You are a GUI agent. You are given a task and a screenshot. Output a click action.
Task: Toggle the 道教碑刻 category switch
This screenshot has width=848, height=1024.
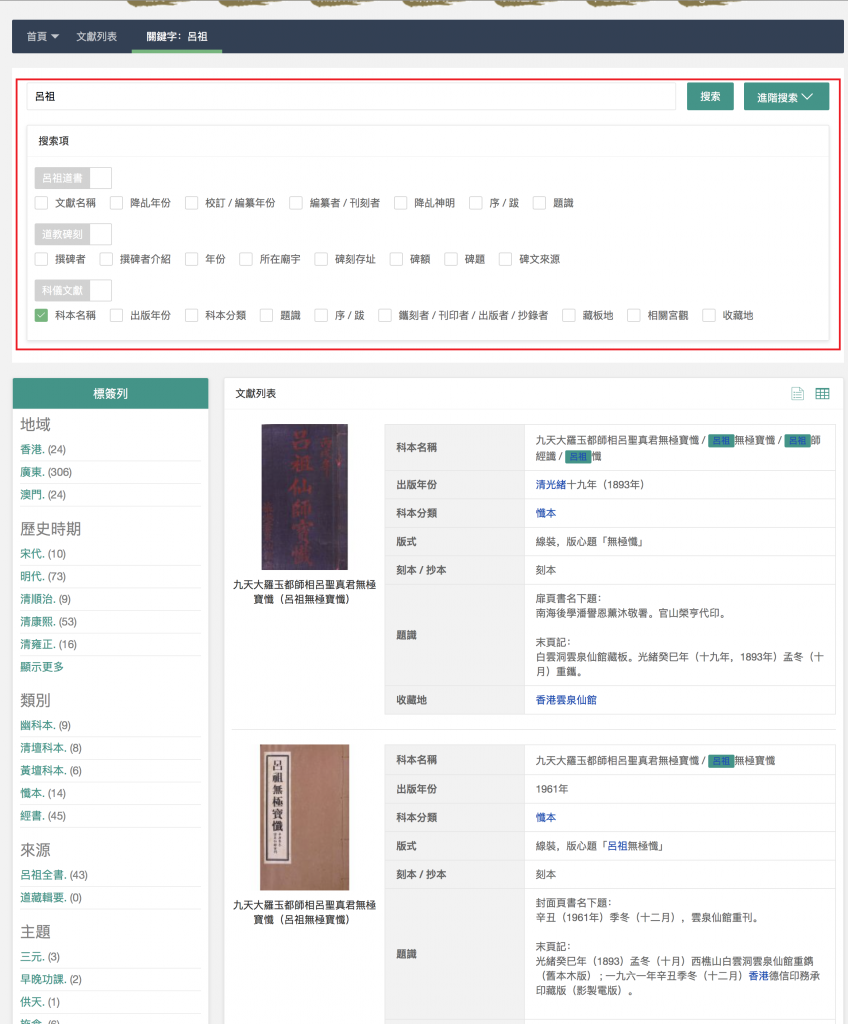[73, 234]
